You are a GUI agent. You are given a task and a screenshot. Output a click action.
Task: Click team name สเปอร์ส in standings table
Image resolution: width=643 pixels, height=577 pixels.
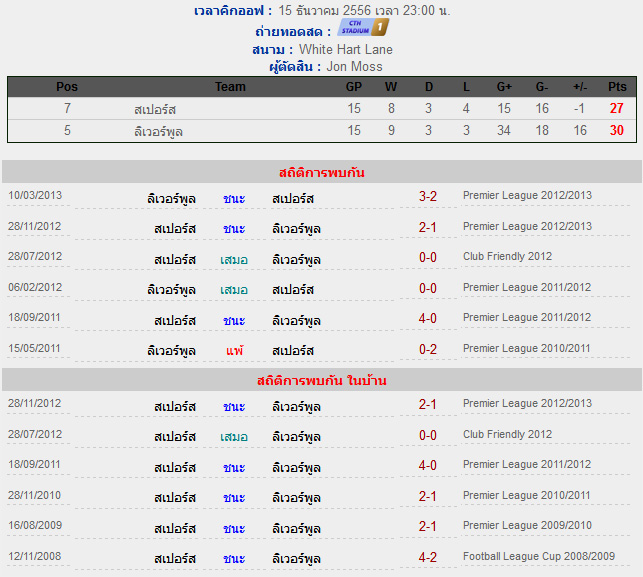tap(155, 109)
